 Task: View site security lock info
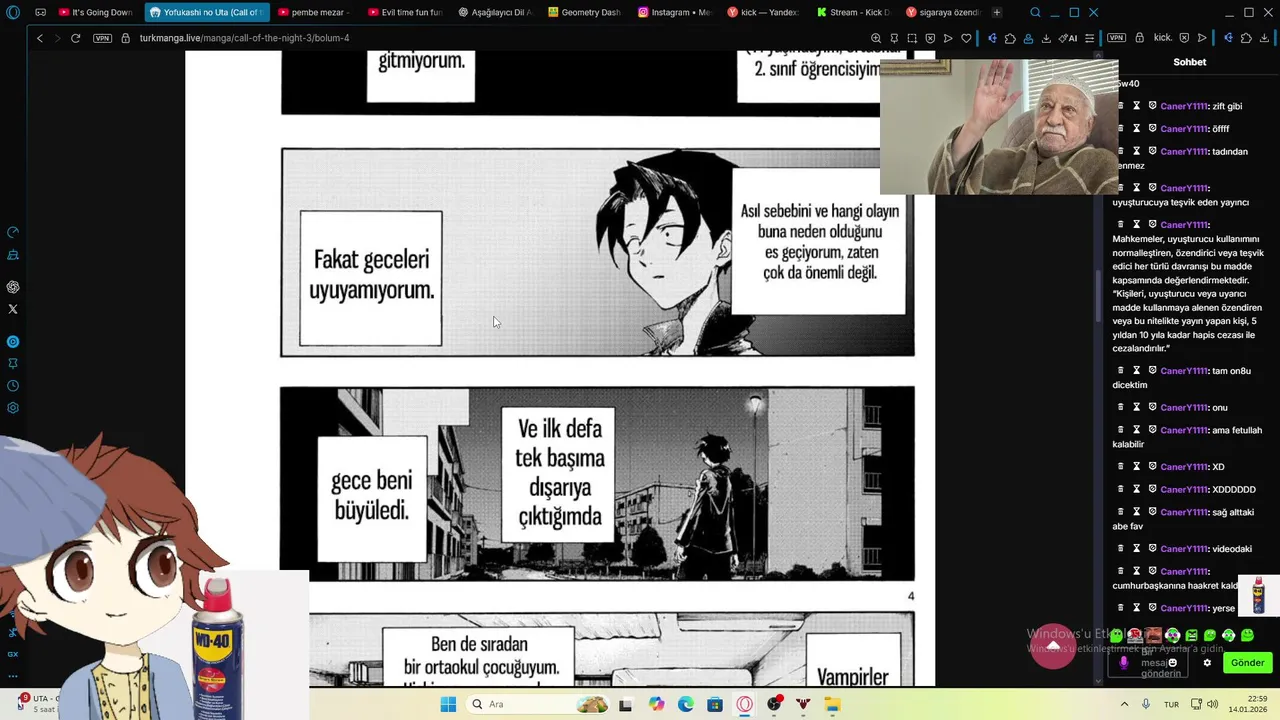click(x=126, y=38)
